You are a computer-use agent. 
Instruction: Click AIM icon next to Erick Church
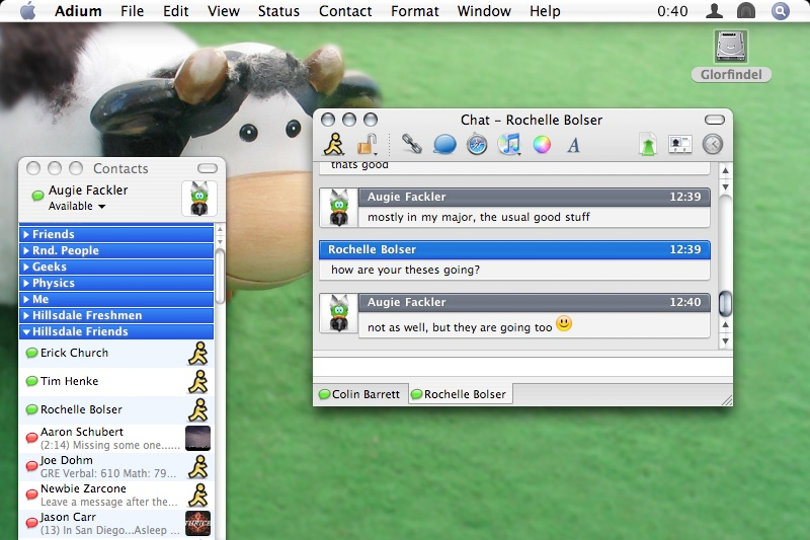point(198,353)
